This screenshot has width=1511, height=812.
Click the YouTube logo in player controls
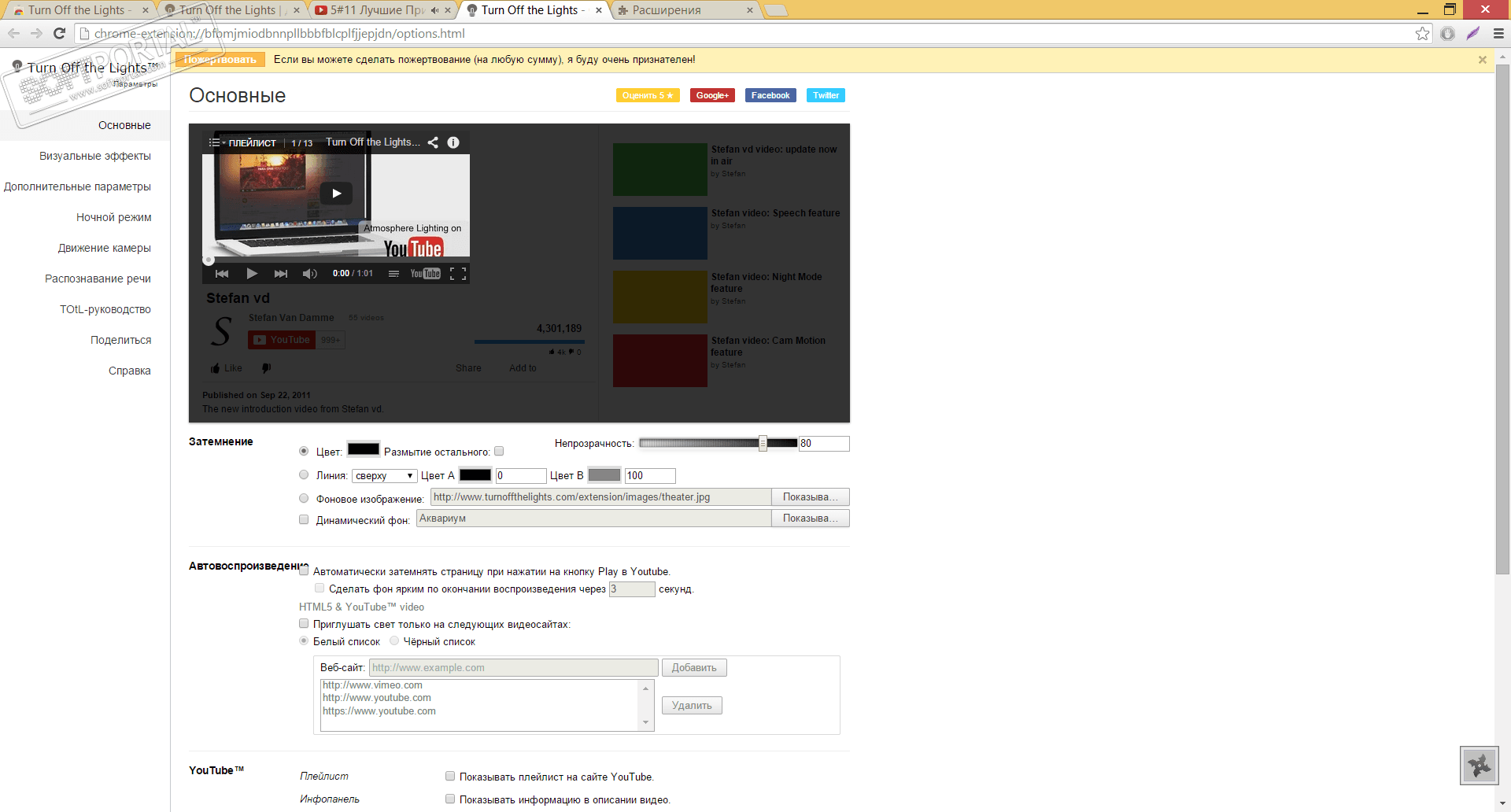click(425, 274)
